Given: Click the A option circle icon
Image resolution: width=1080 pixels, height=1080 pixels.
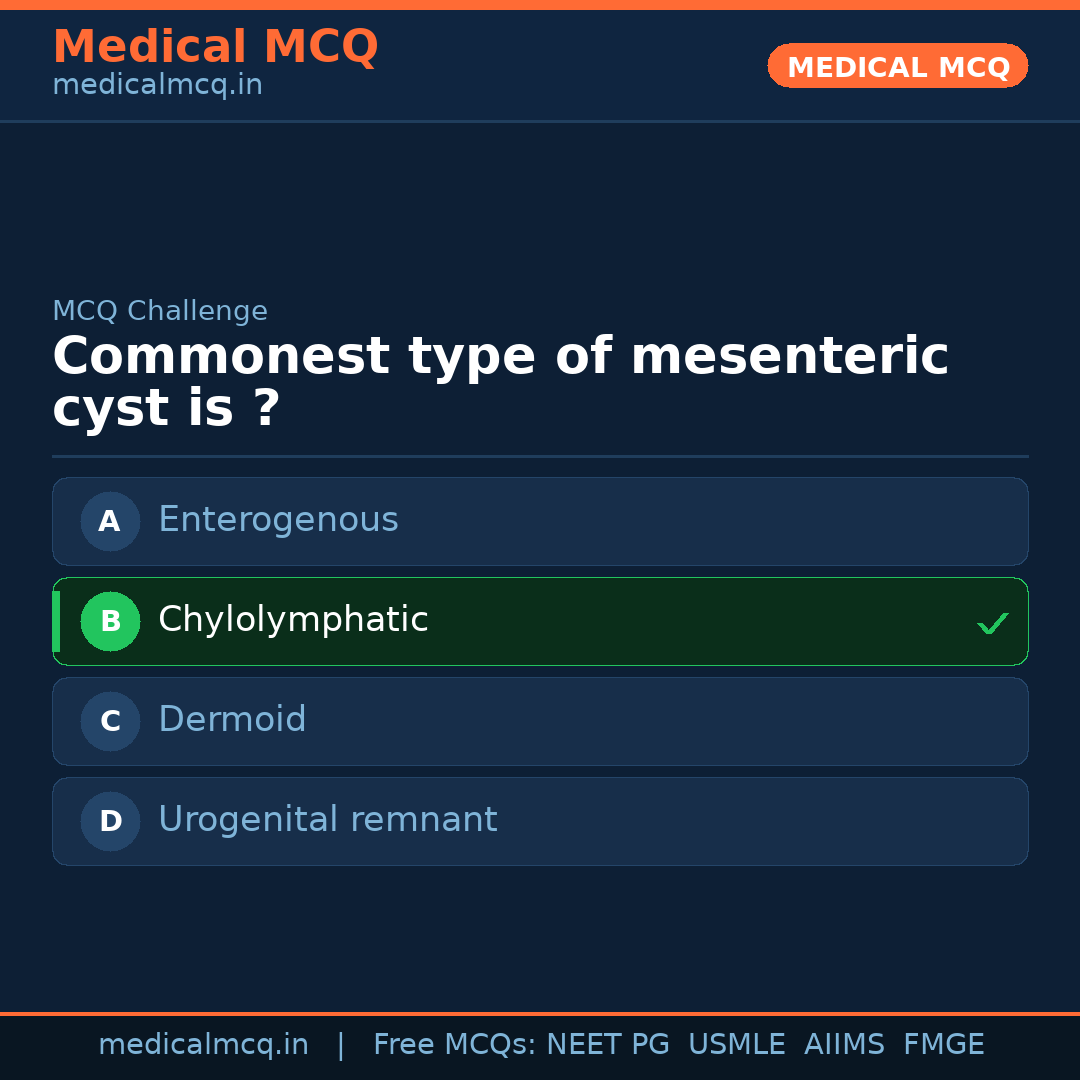Looking at the screenshot, I should coord(110,521).
